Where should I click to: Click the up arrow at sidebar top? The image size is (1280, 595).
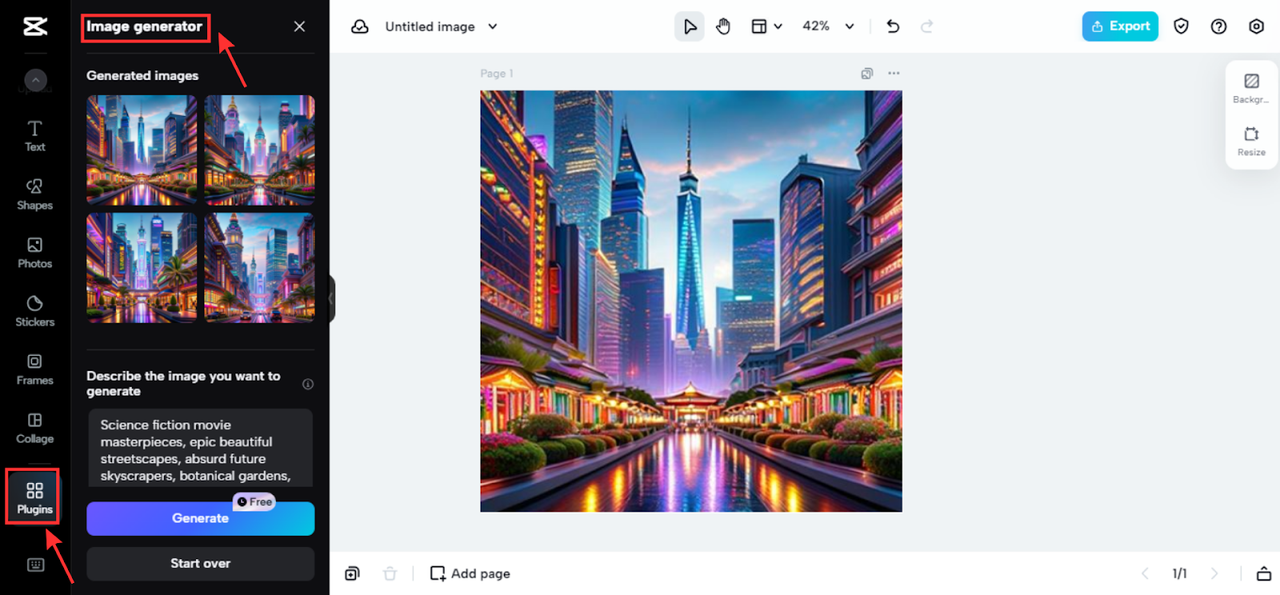pyautogui.click(x=35, y=80)
